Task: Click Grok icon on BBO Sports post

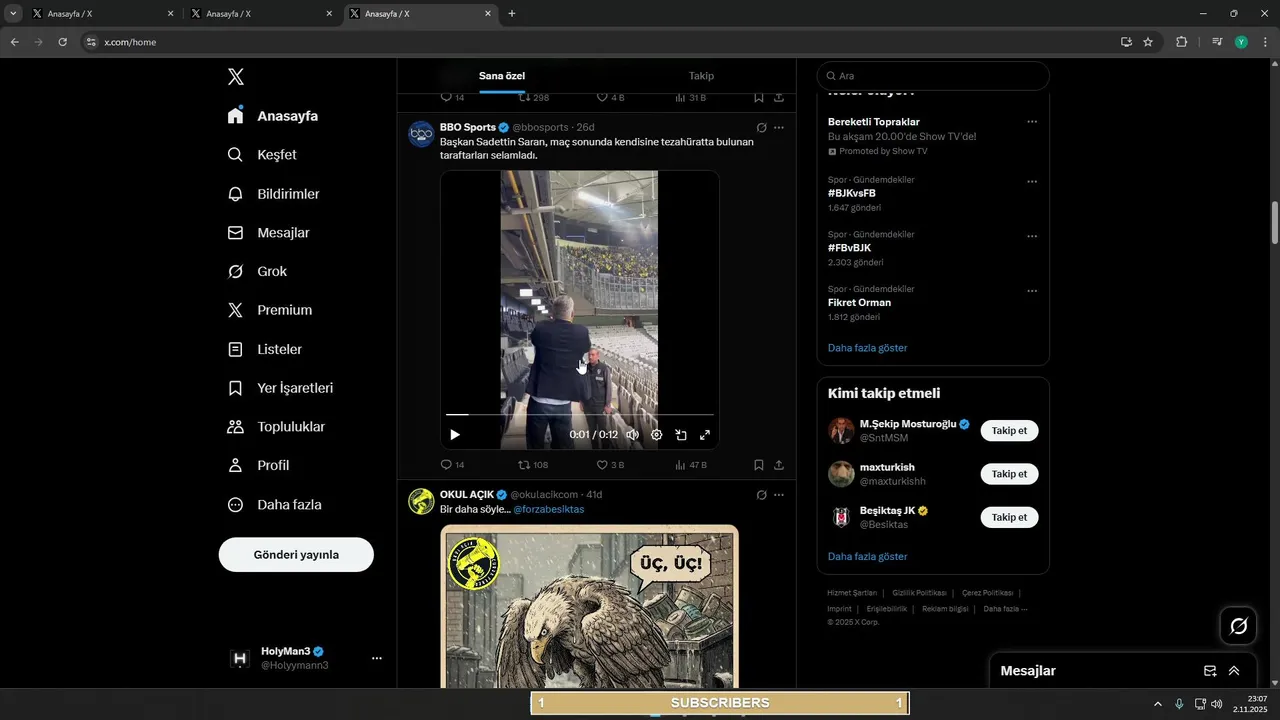Action: 761,128
